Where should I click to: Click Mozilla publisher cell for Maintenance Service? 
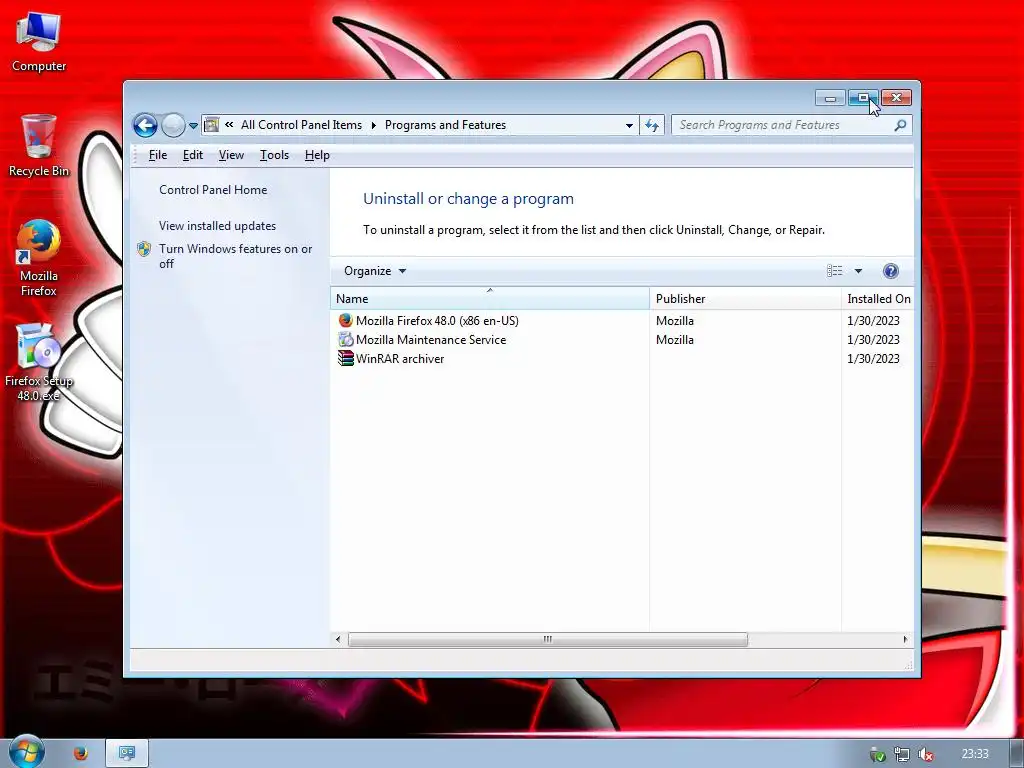(675, 340)
